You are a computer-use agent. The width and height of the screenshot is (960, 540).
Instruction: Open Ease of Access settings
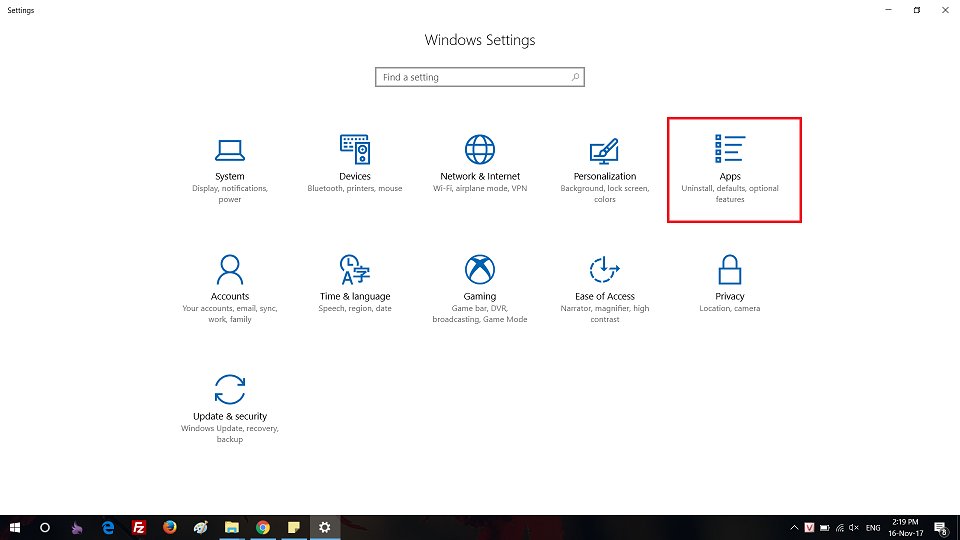pos(604,289)
